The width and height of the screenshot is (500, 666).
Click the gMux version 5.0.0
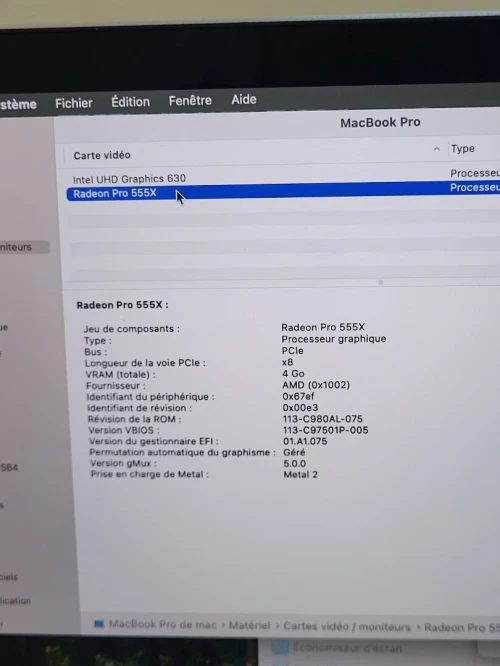pos(294,463)
